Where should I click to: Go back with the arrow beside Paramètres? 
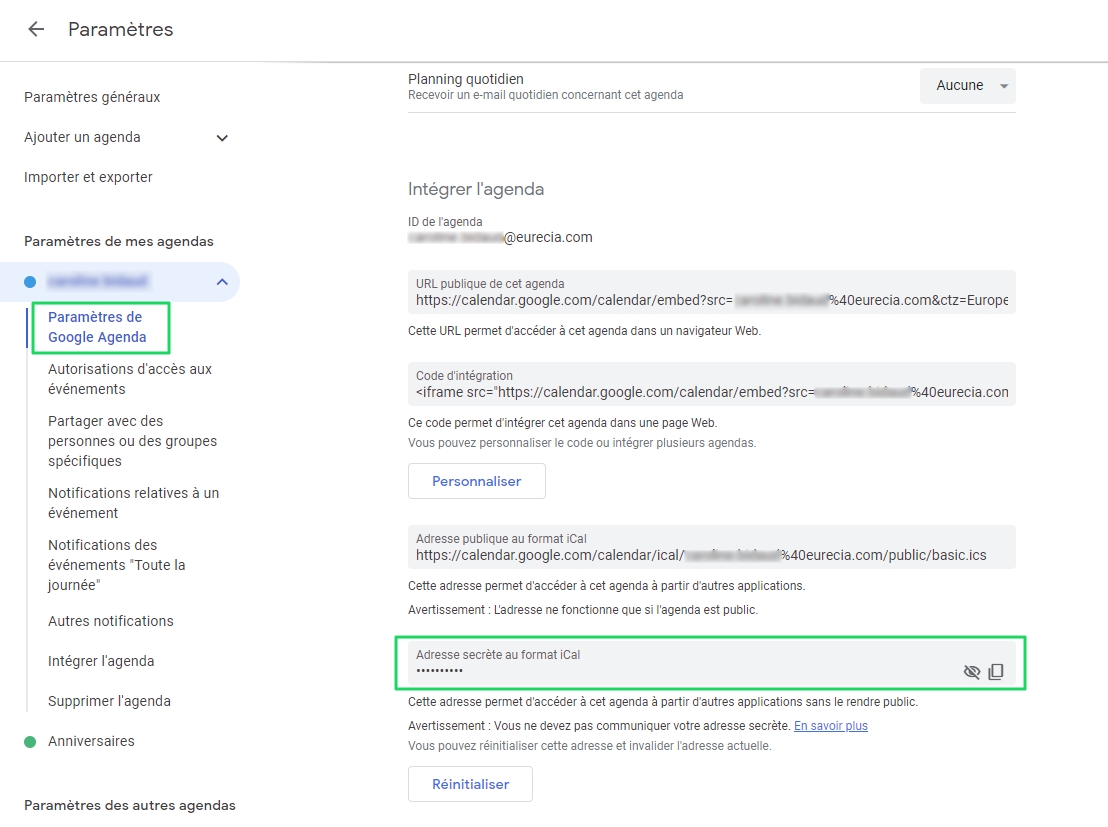tap(36, 29)
